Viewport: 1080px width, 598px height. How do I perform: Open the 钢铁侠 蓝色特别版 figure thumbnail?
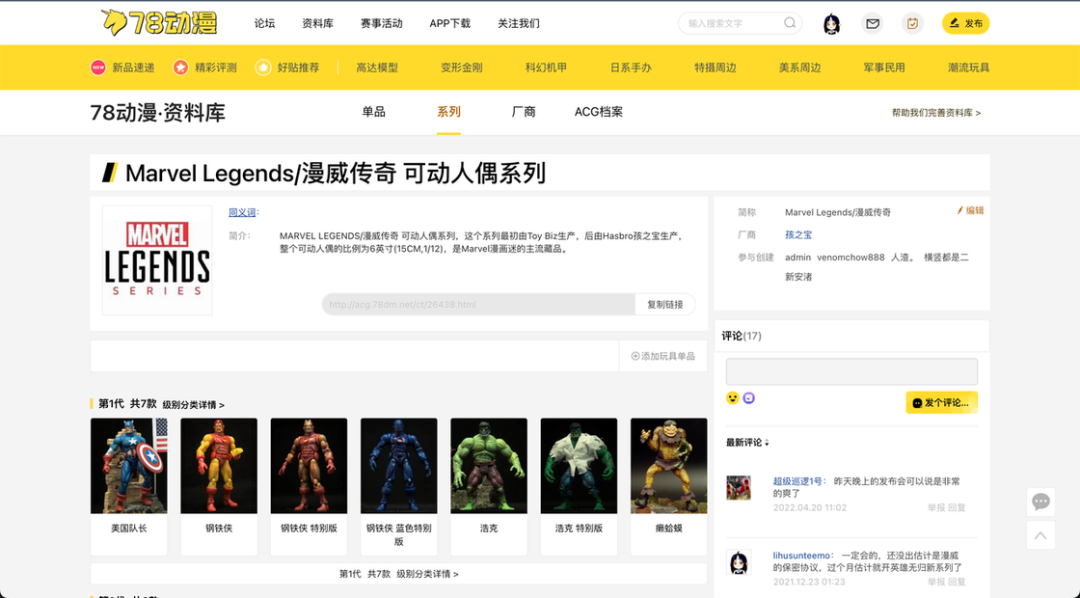tap(399, 466)
